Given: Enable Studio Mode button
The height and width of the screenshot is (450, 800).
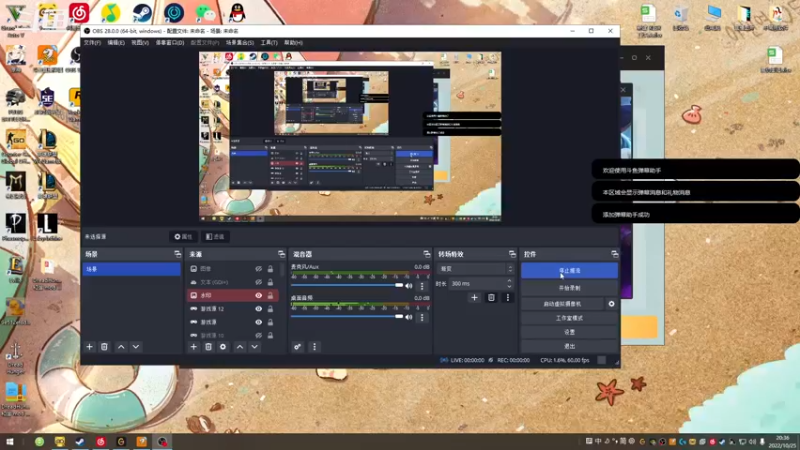Looking at the screenshot, I should 569,318.
